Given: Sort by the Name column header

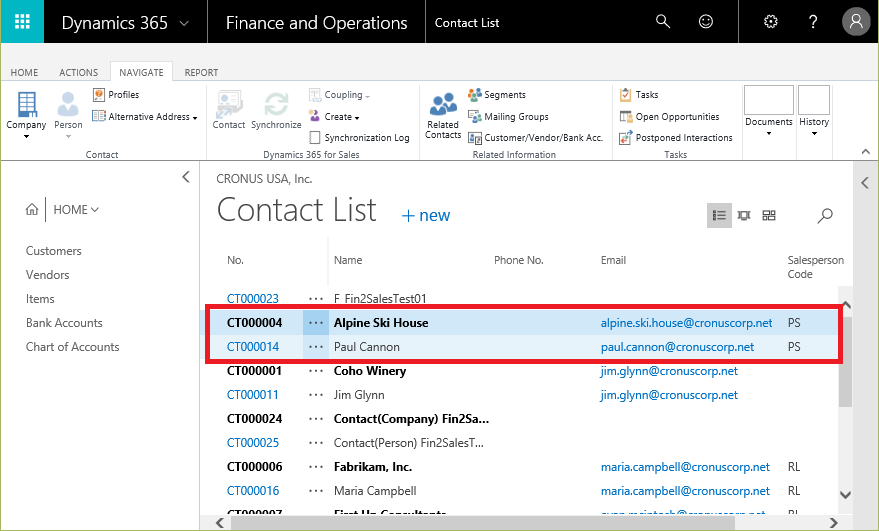Looking at the screenshot, I should pos(348,260).
